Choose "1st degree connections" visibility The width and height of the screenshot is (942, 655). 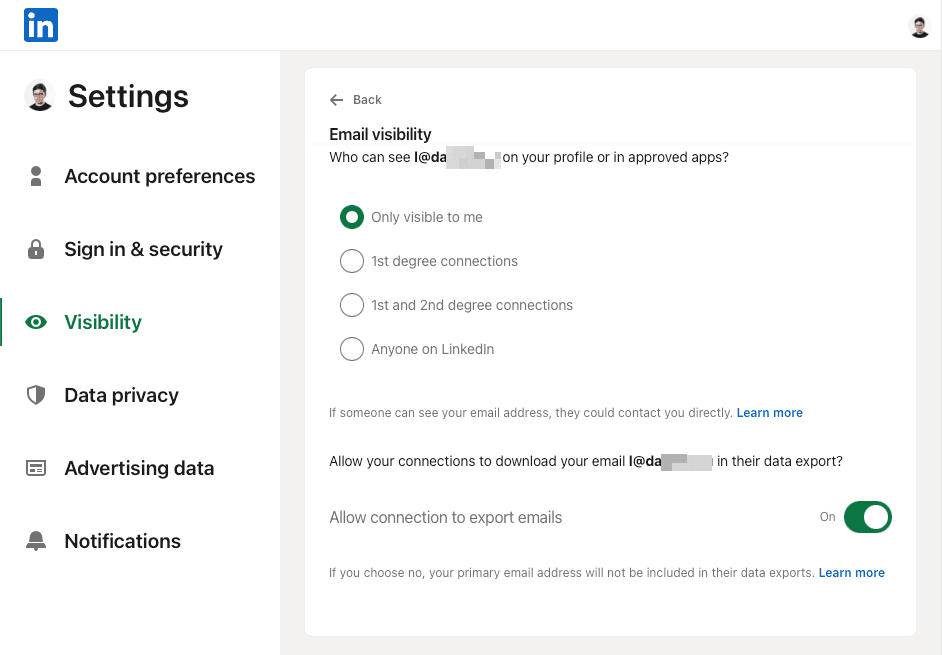pyautogui.click(x=352, y=261)
